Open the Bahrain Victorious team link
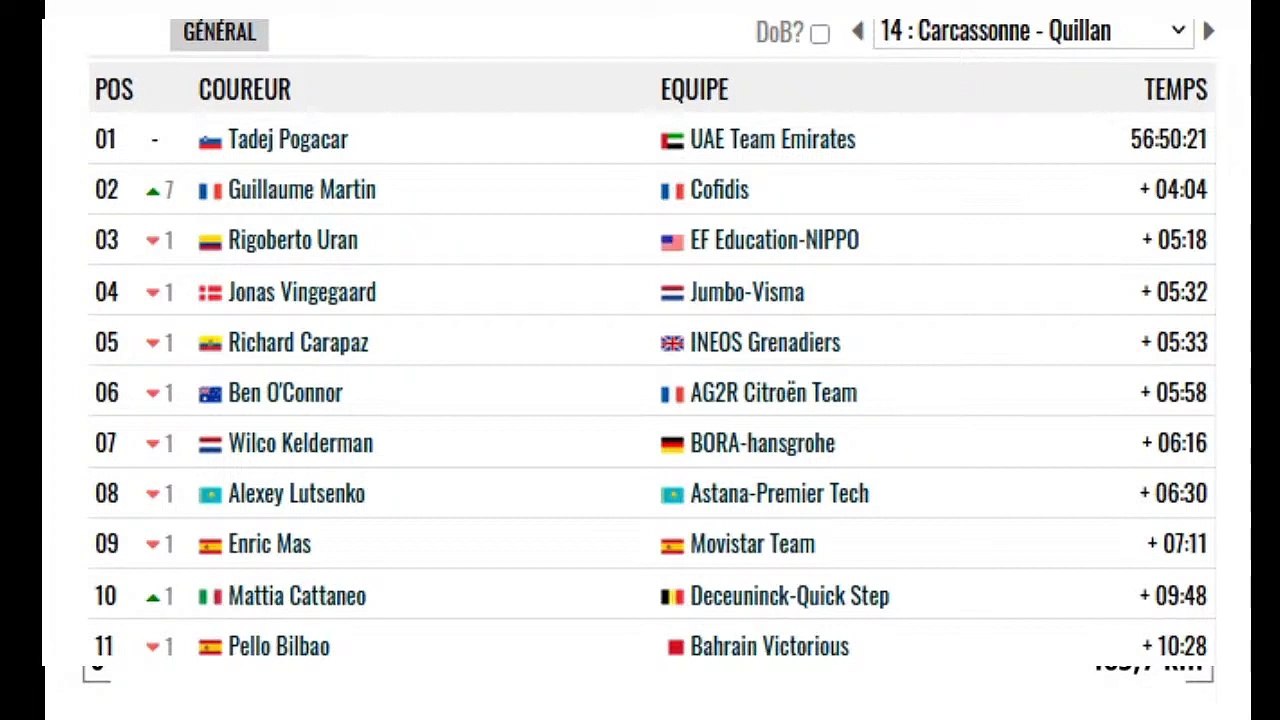 769,647
